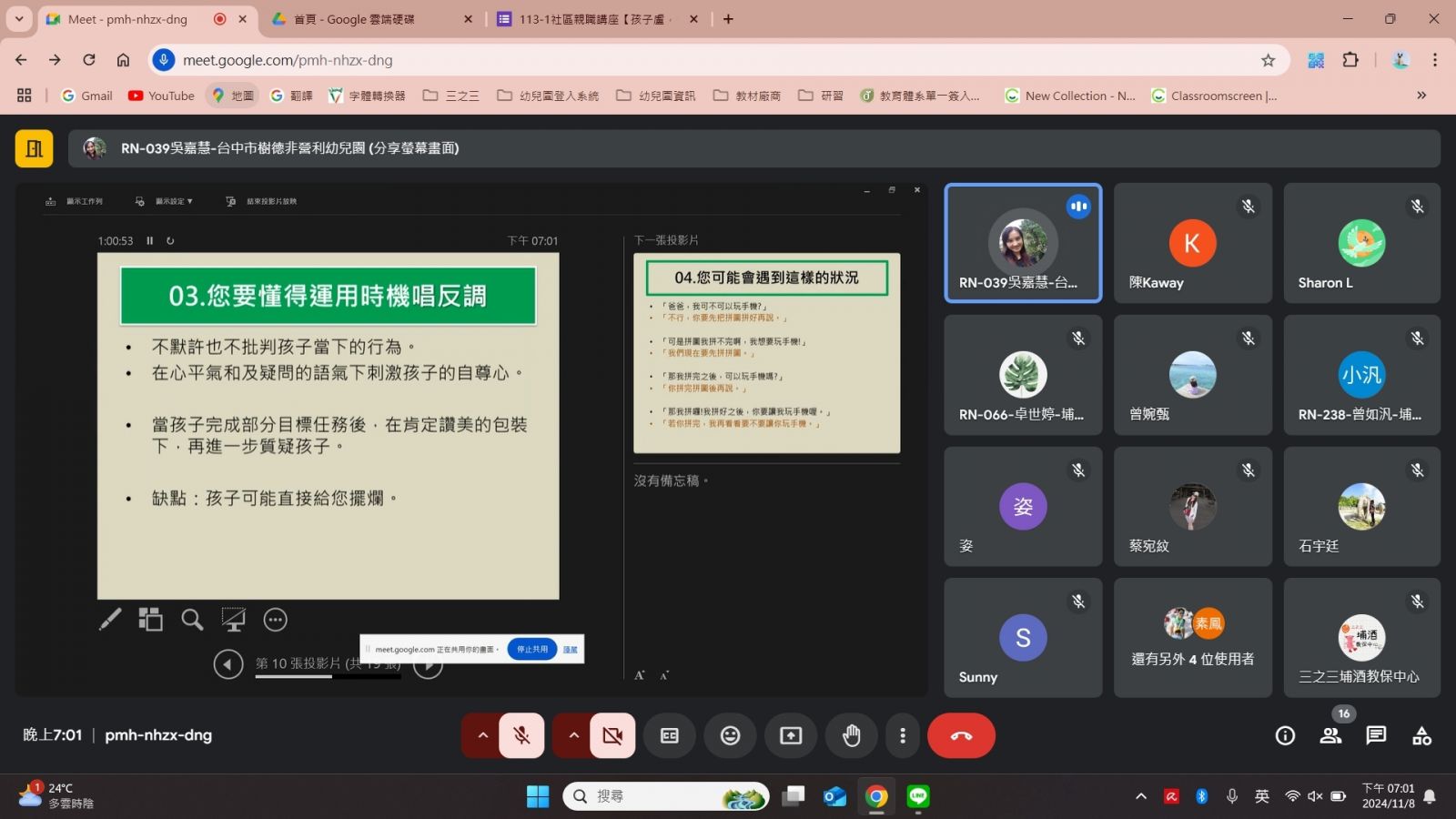This screenshot has width=1456, height=819.
Task: Open the activities shapes icon
Action: (x=1421, y=735)
